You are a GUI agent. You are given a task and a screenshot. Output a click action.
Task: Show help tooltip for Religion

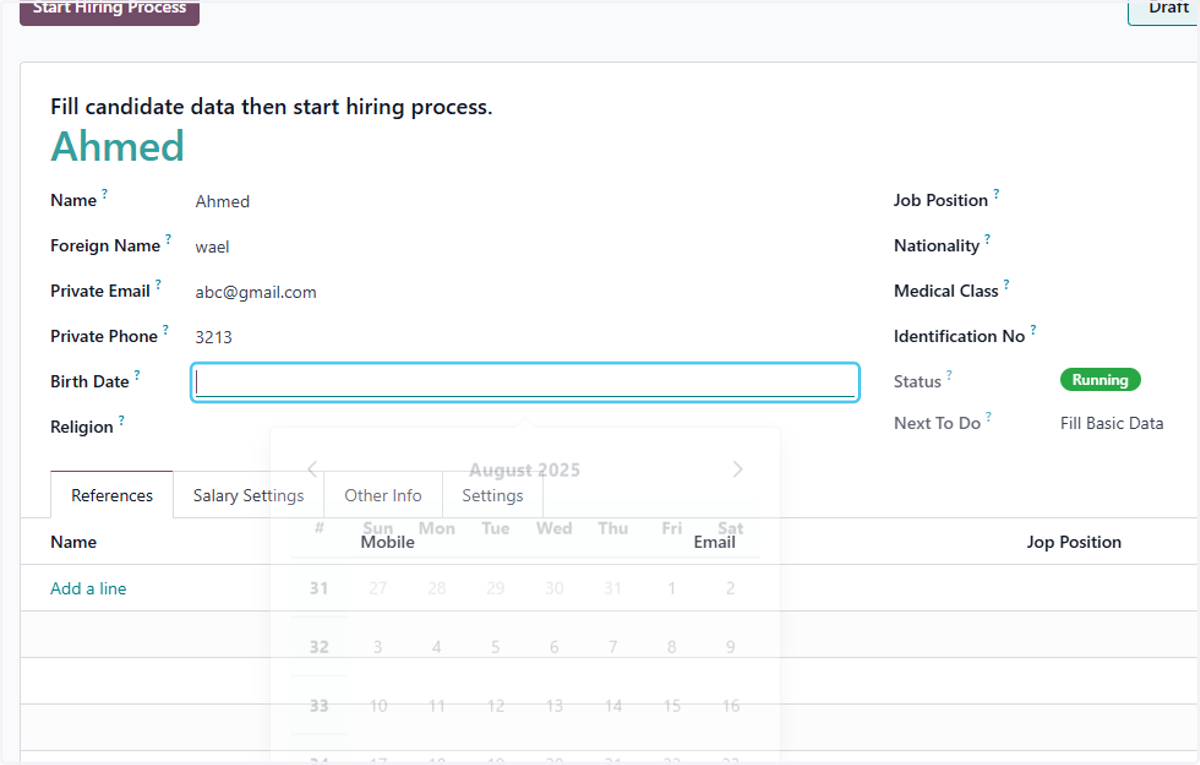[x=121, y=420]
